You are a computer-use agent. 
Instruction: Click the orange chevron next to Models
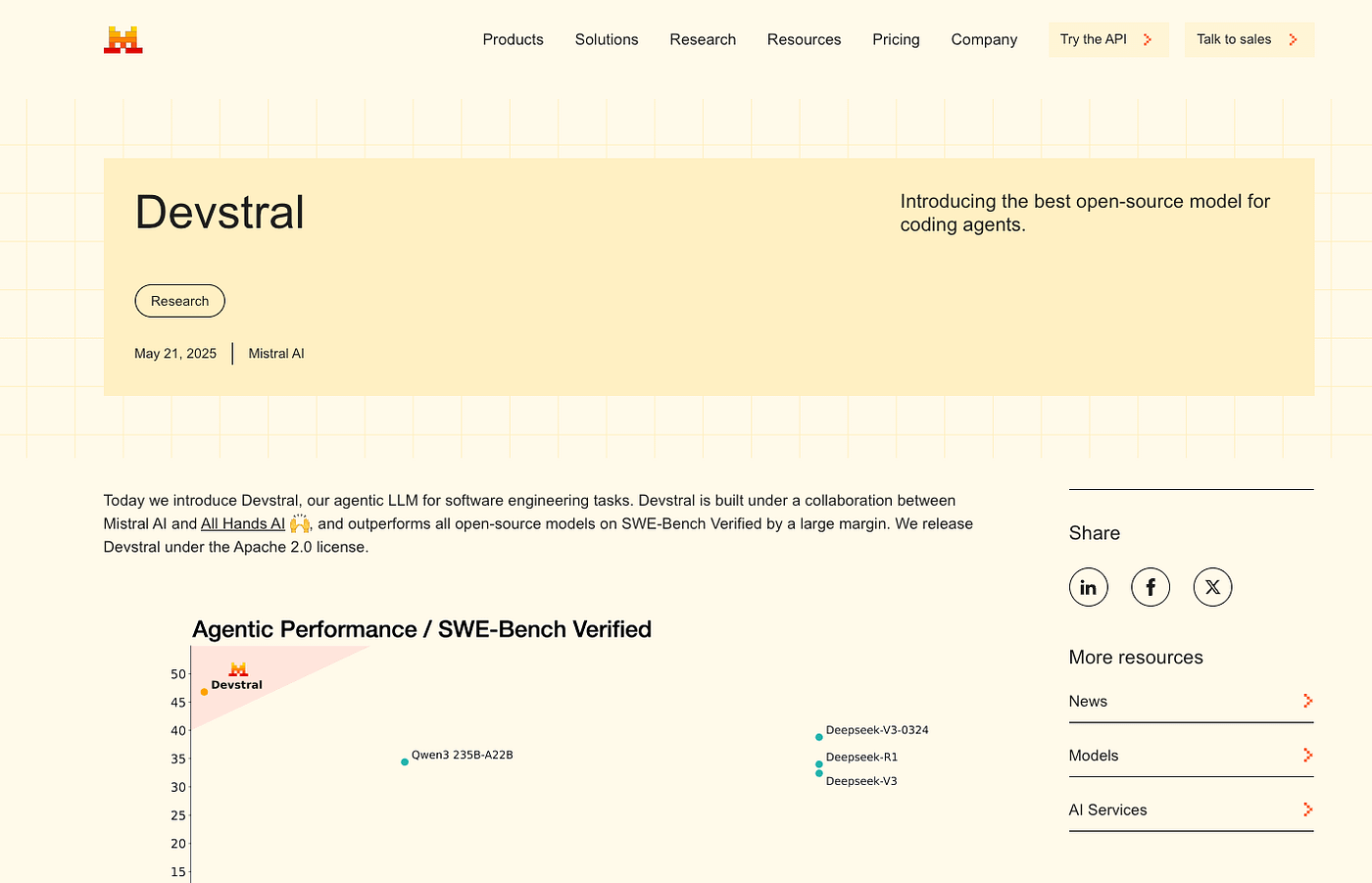(1307, 755)
